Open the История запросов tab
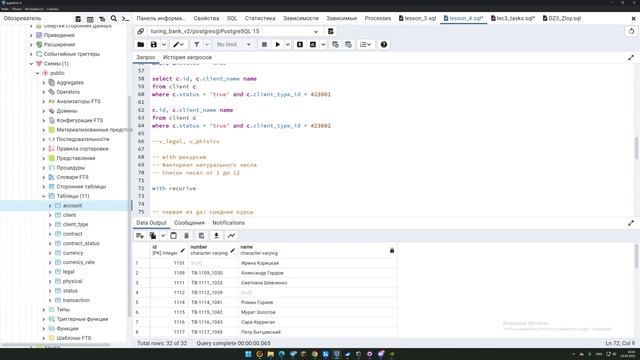This screenshot has width=640, height=360. point(187,58)
